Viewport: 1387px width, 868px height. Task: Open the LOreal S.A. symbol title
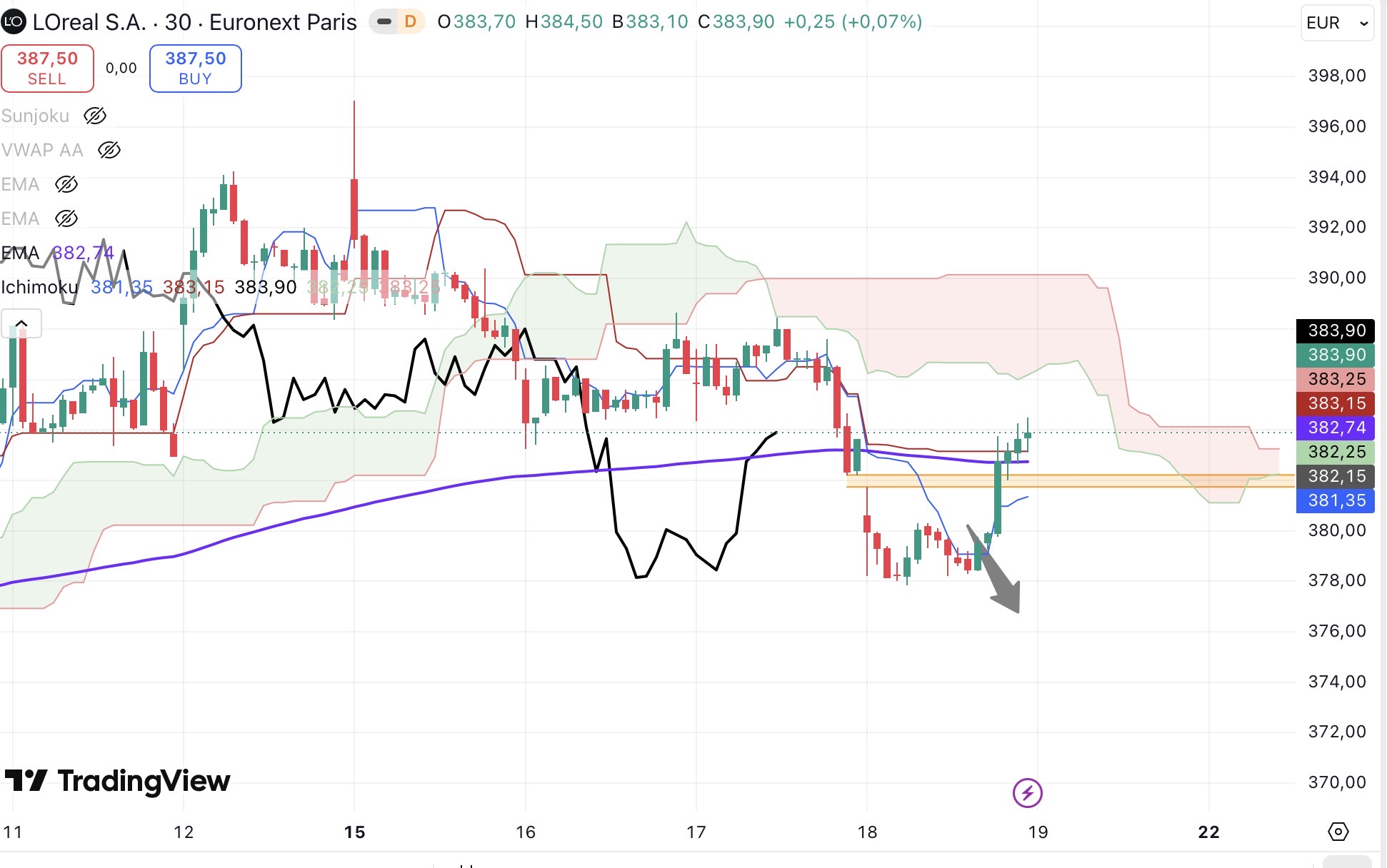tap(195, 22)
